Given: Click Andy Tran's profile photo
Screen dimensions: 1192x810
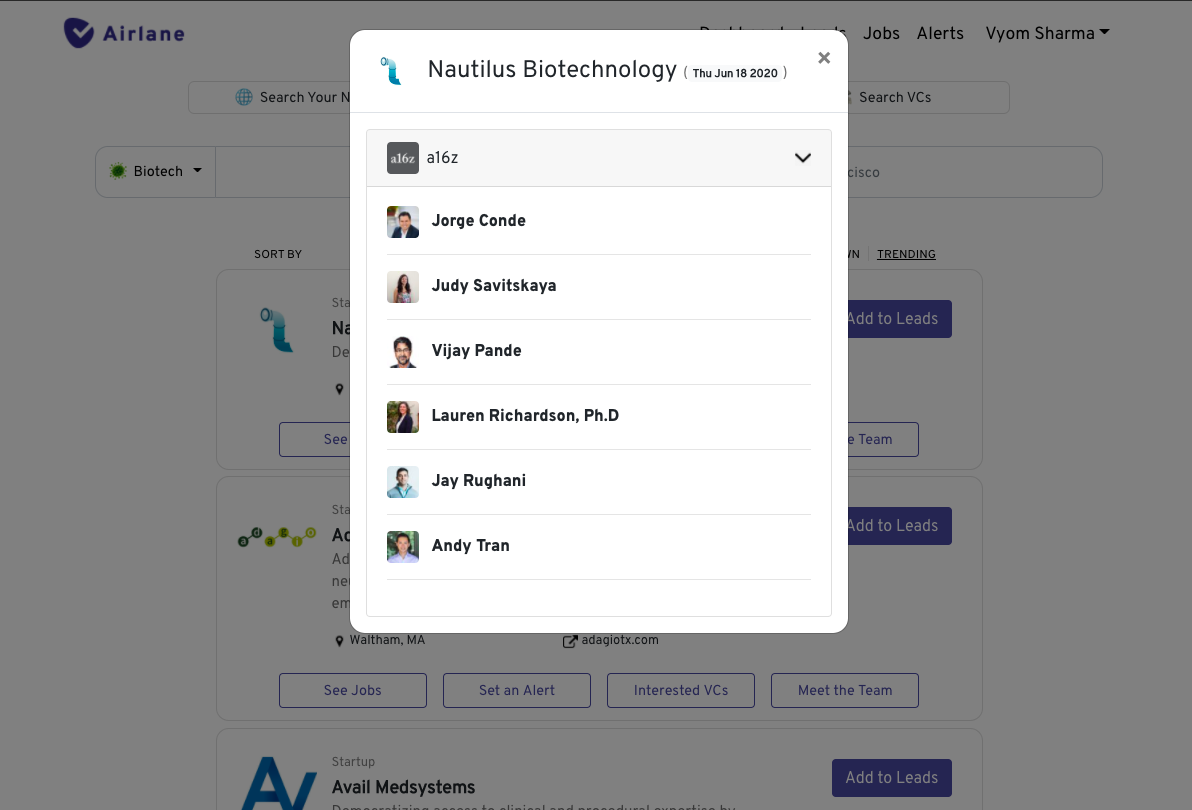Looking at the screenshot, I should [403, 547].
